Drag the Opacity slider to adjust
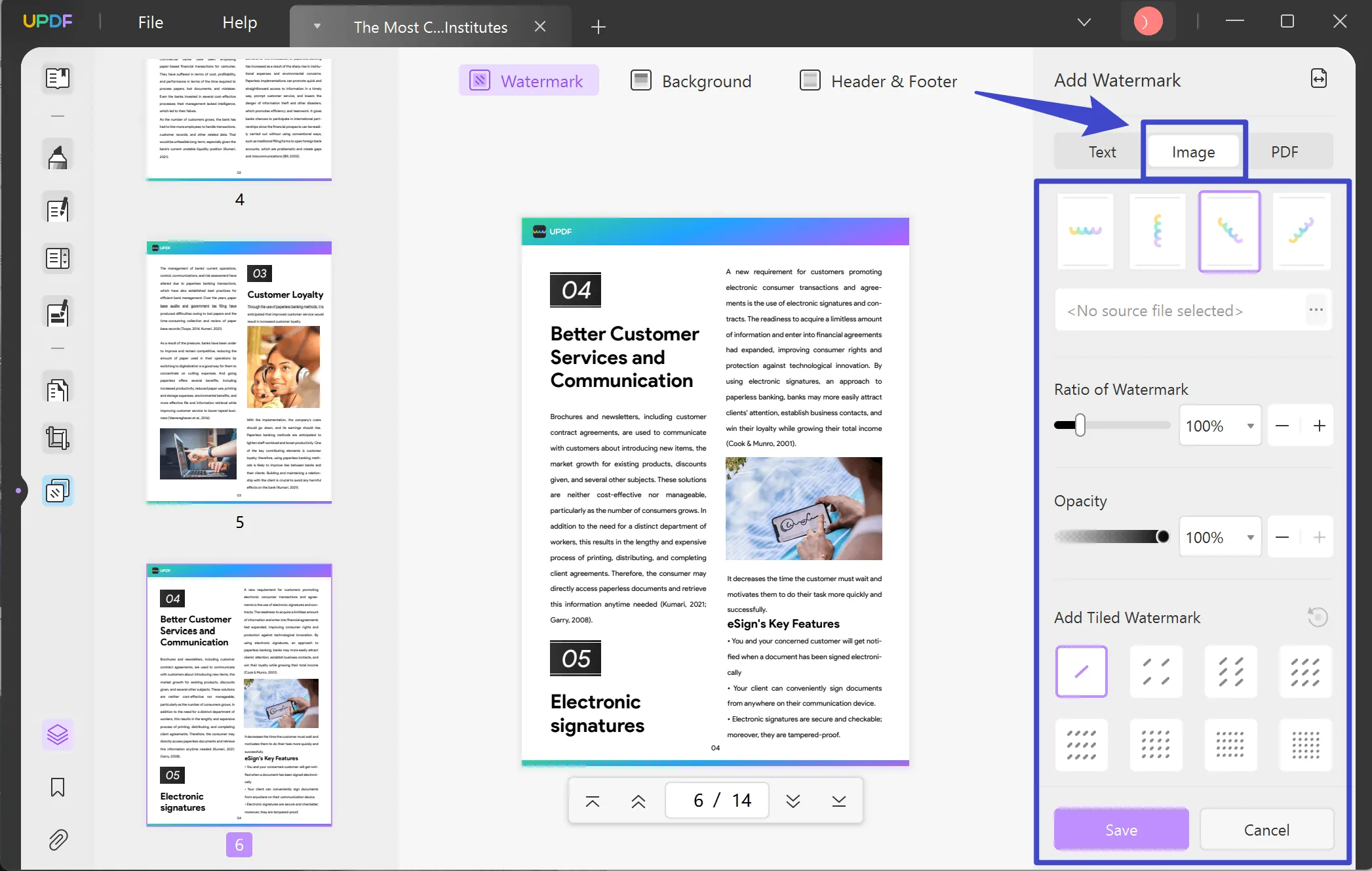Viewport: 1372px width, 871px height. pyautogui.click(x=1163, y=537)
